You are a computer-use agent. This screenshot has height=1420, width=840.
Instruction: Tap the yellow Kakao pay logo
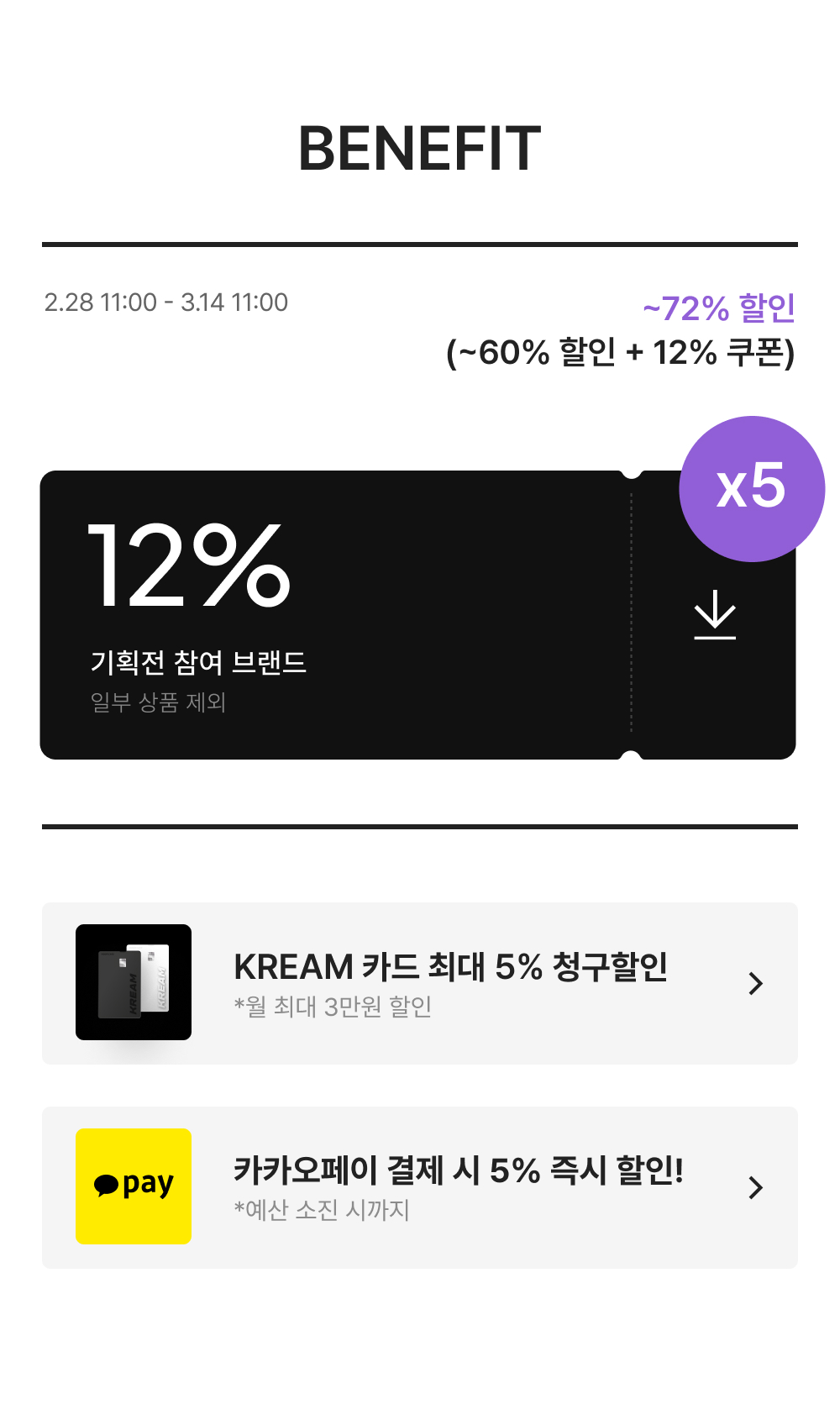pos(134,1186)
